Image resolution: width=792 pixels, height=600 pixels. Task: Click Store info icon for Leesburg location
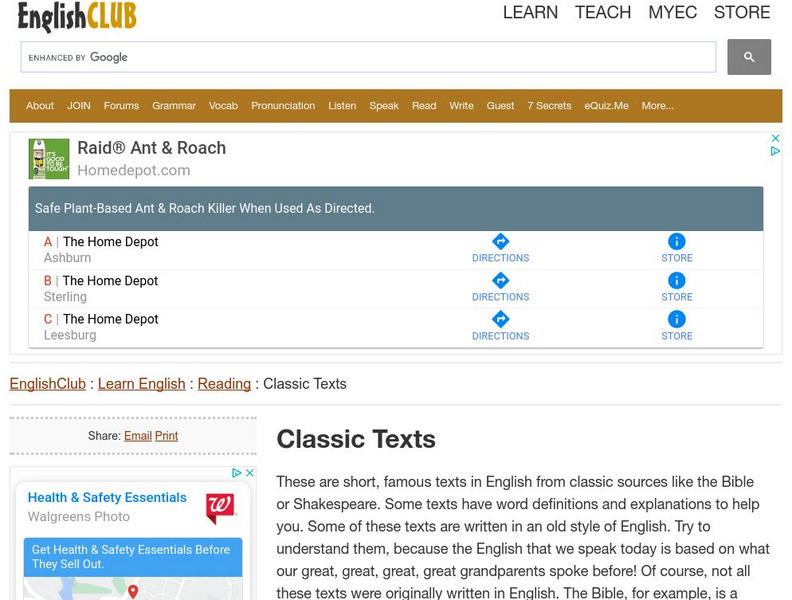click(x=676, y=319)
